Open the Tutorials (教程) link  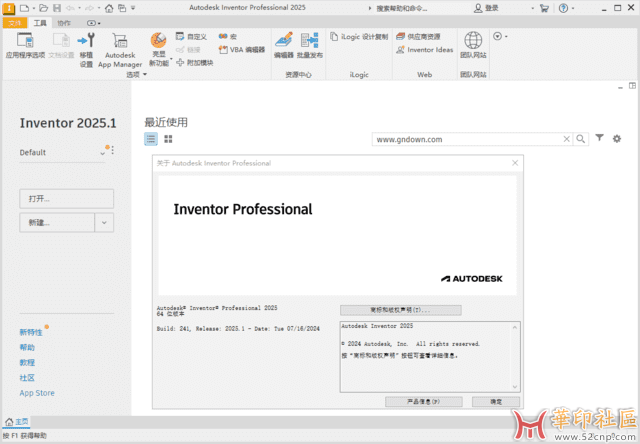27,362
